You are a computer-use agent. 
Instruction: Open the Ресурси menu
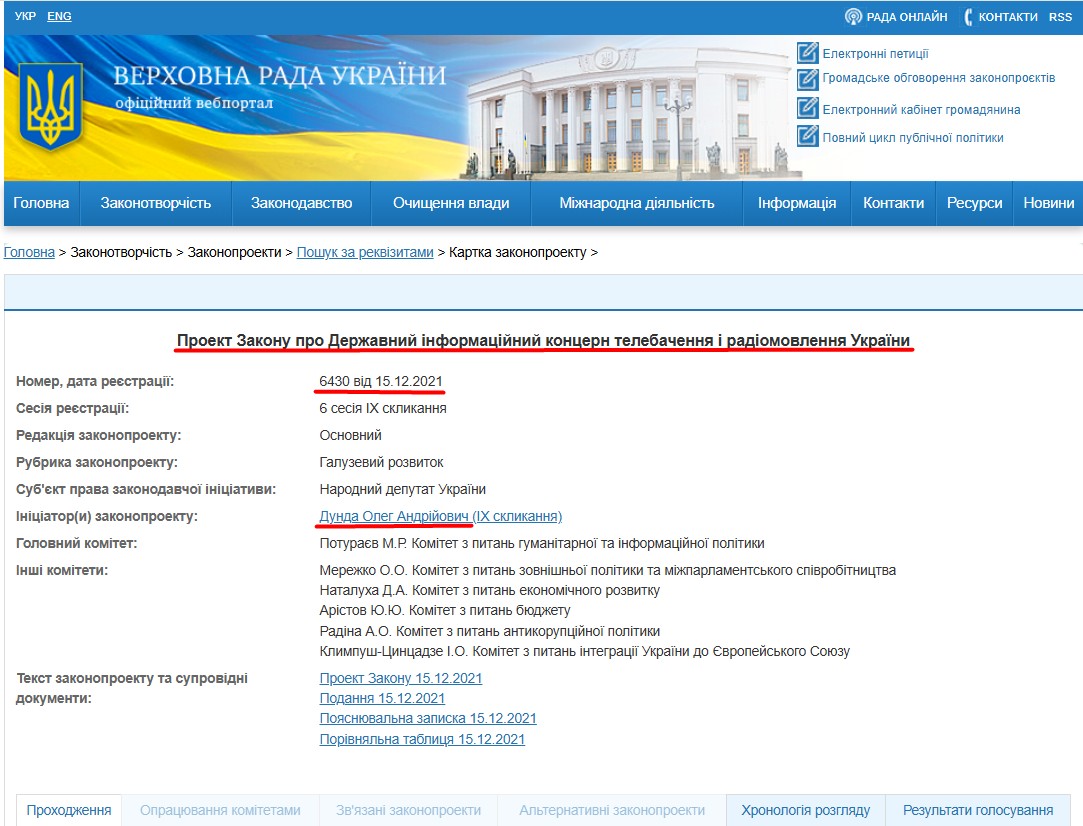pos(975,203)
